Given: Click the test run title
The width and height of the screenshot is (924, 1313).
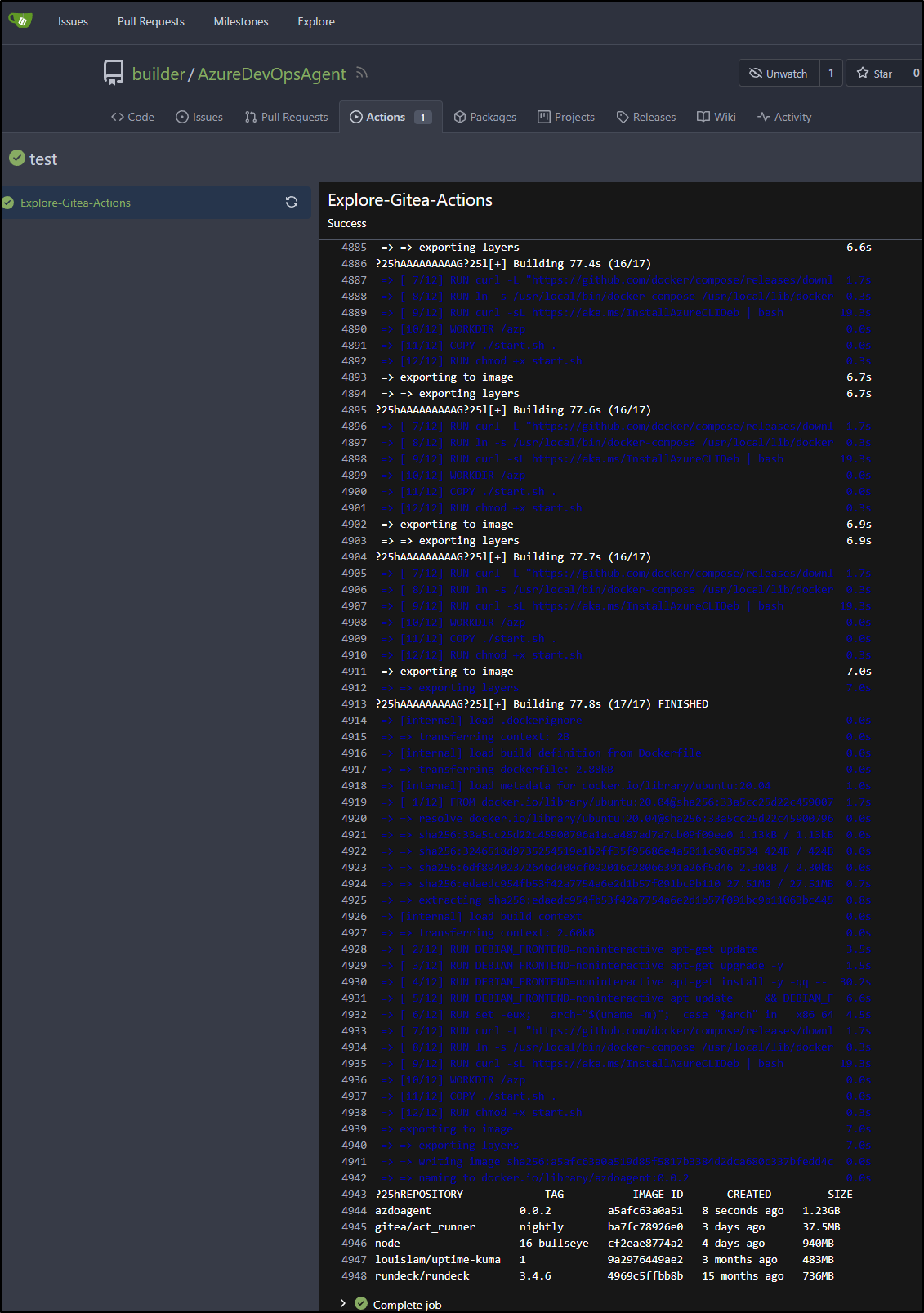Looking at the screenshot, I should coord(43,159).
